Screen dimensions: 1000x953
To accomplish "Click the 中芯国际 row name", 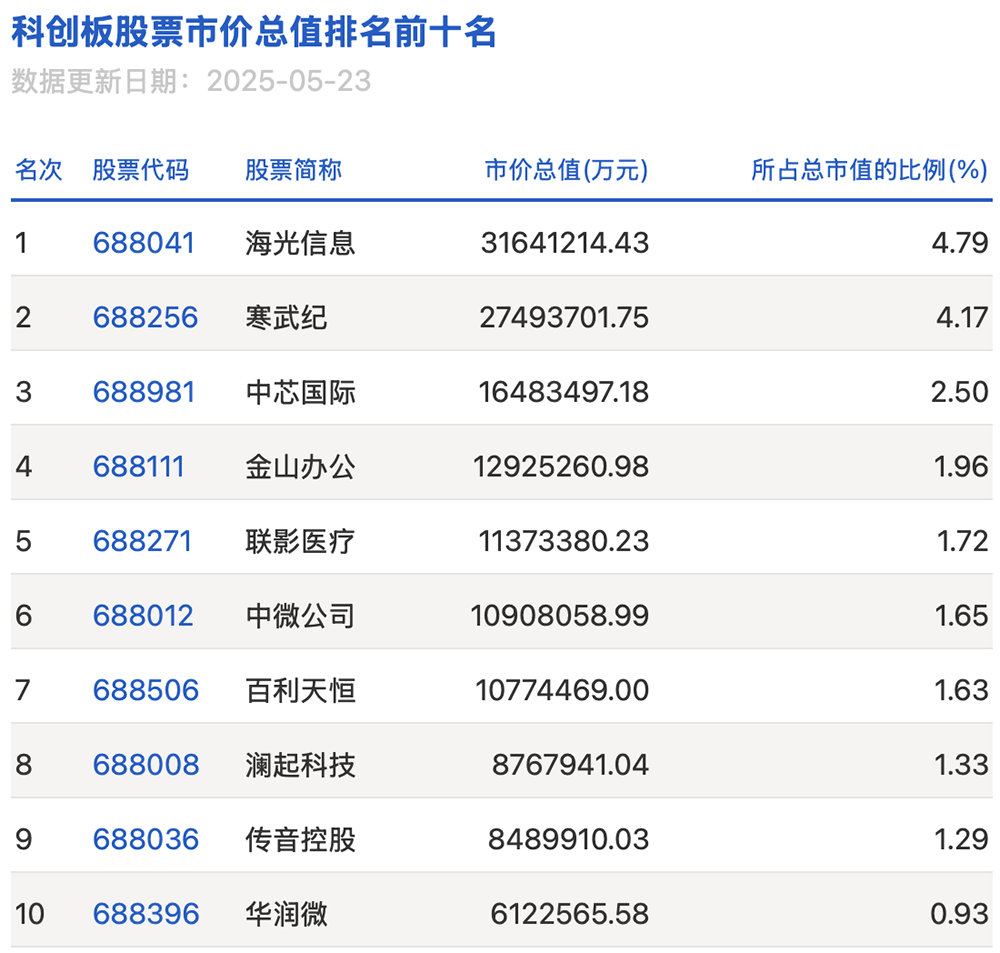I will pos(300,392).
